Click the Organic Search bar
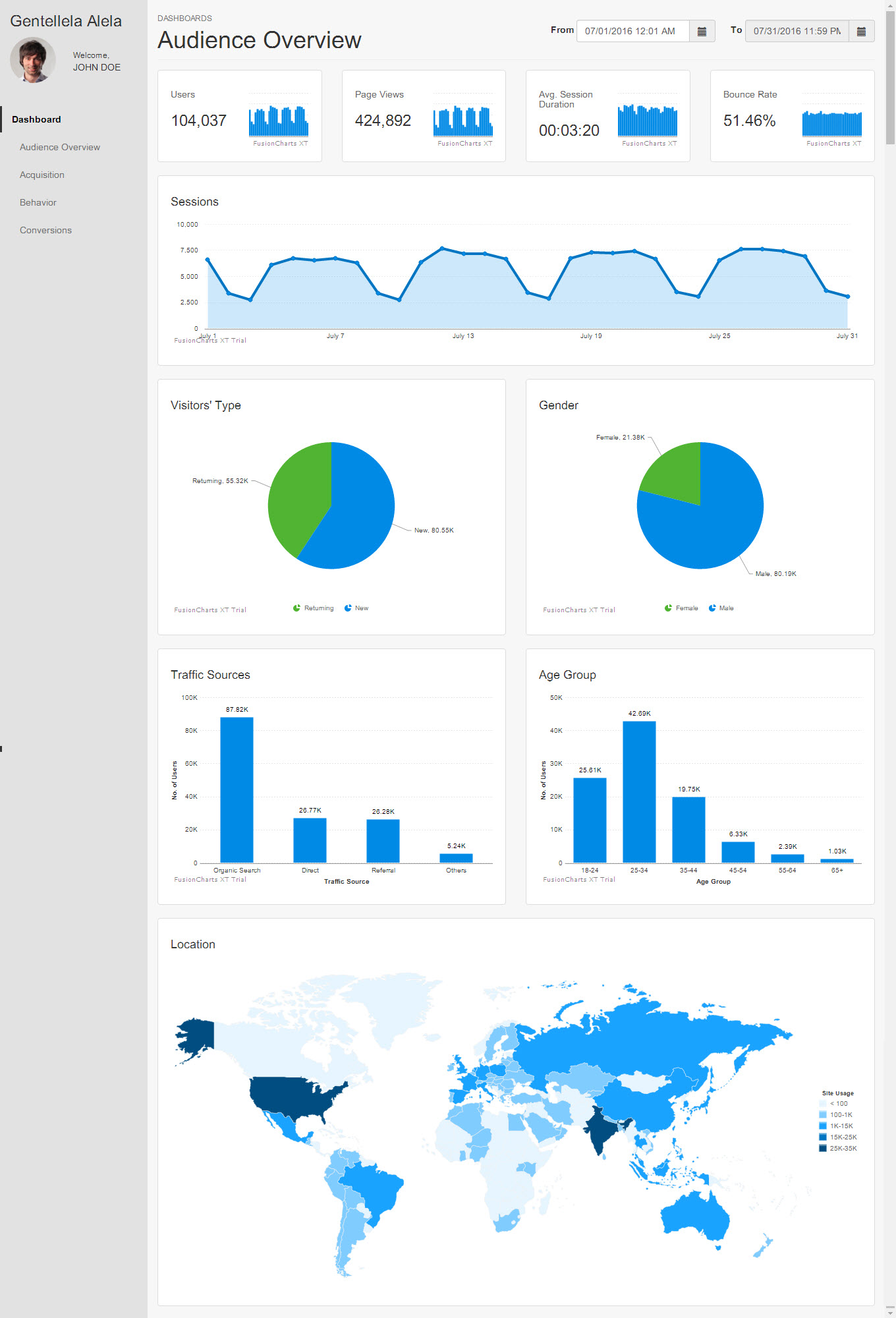Screen dimensions: 896x1318 [x=237, y=789]
